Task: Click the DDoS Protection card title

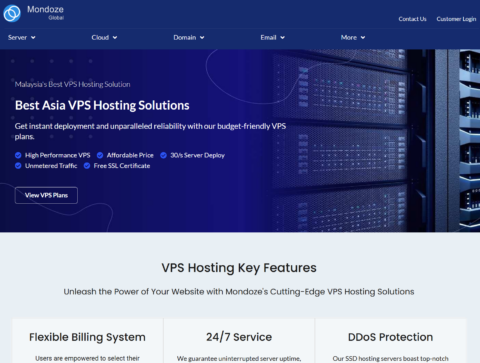Action: pos(390,337)
